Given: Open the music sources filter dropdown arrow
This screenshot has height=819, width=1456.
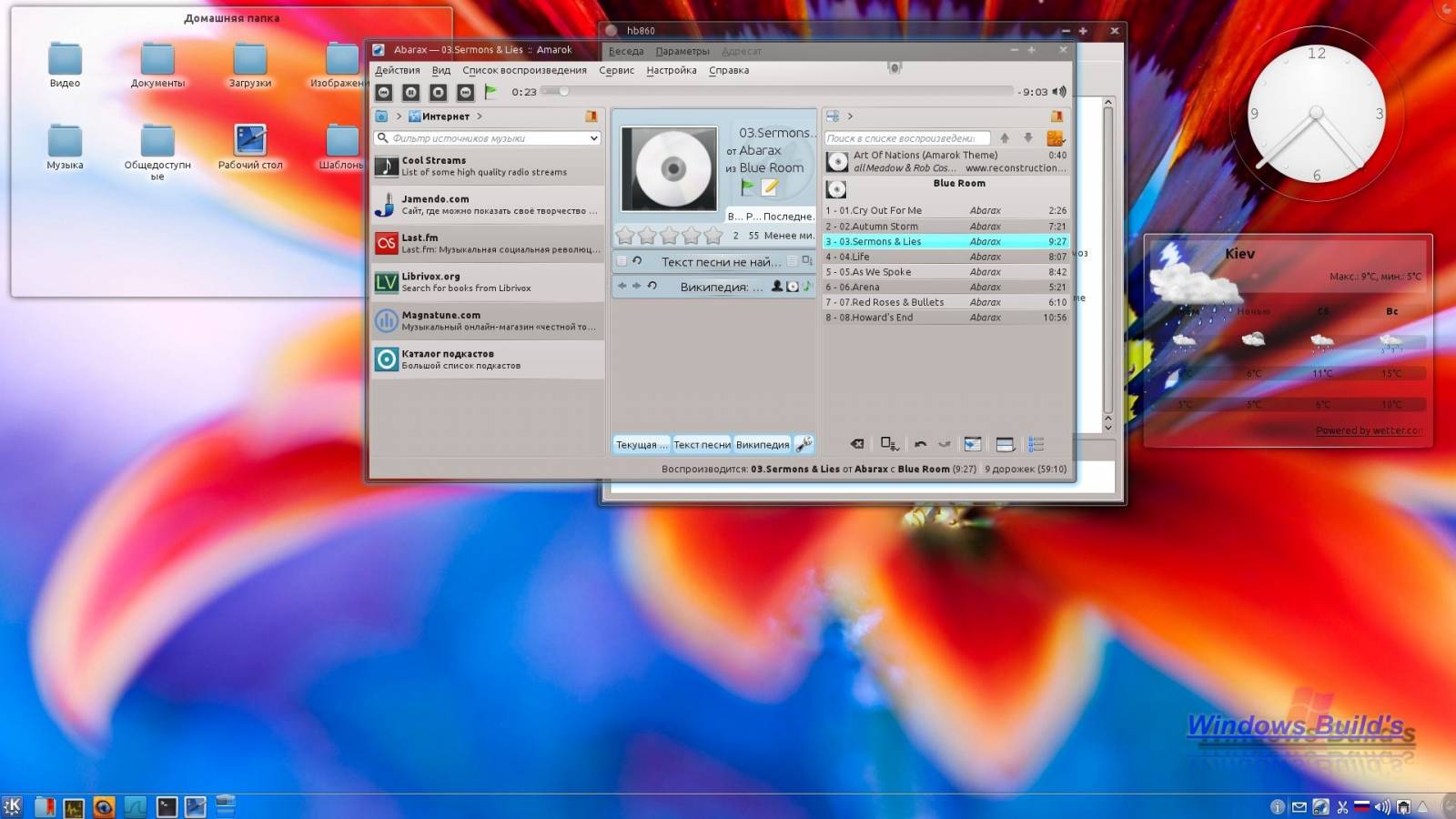Looking at the screenshot, I should 593,138.
